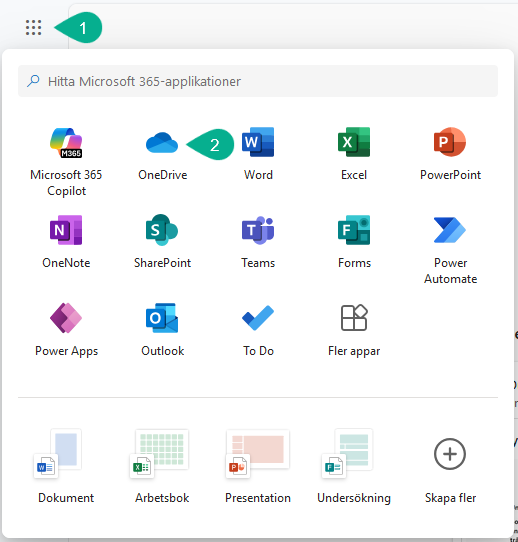Open the Power Automate app
Image resolution: width=518 pixels, height=542 pixels.
tap(450, 250)
